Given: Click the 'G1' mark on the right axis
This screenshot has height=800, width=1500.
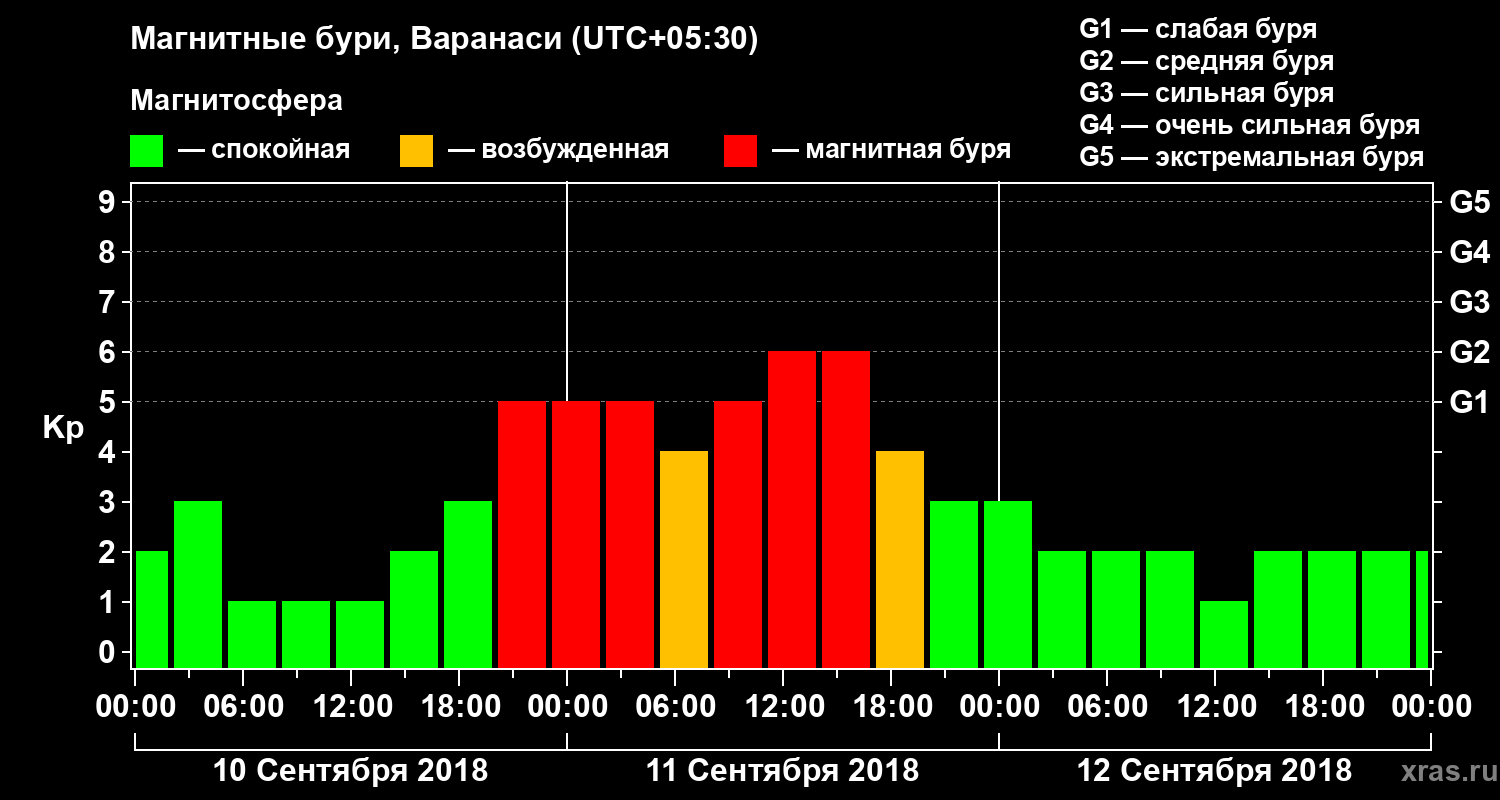Looking at the screenshot, I should (1469, 402).
